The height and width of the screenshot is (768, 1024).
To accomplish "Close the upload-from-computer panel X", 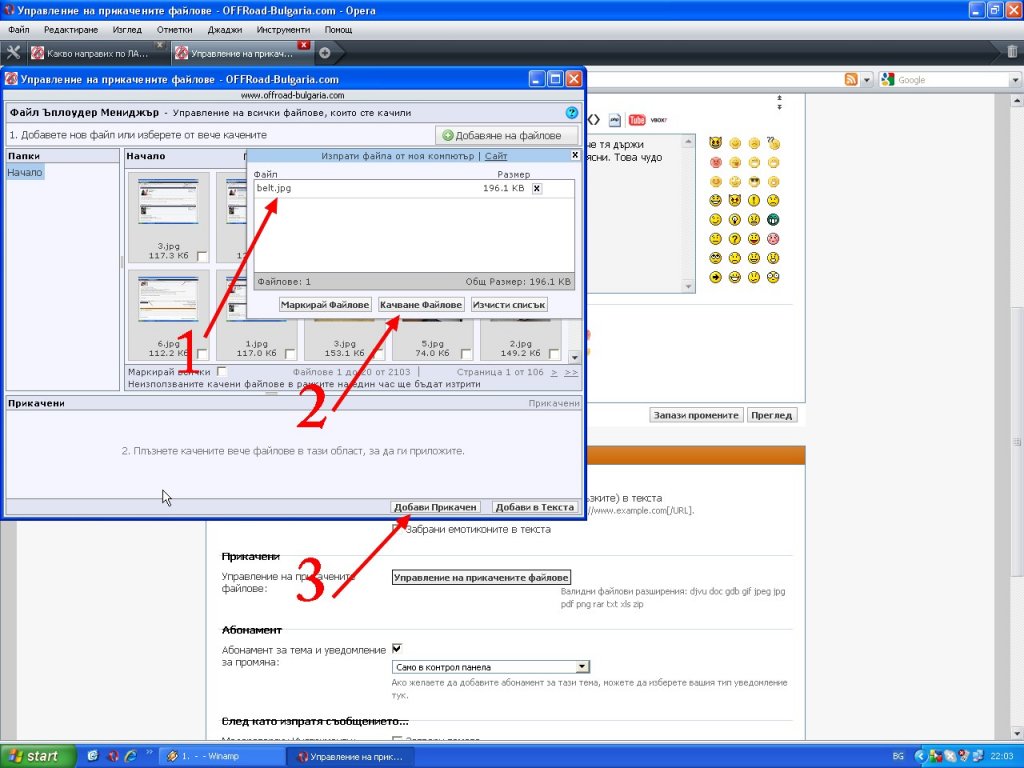I will coord(575,155).
